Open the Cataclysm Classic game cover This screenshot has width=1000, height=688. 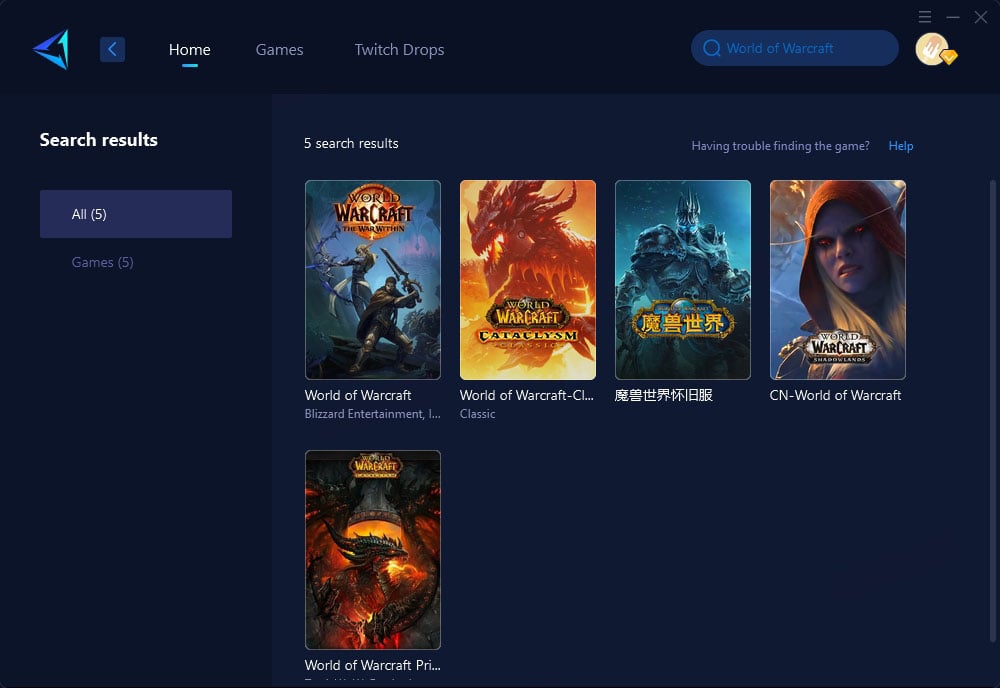point(527,280)
